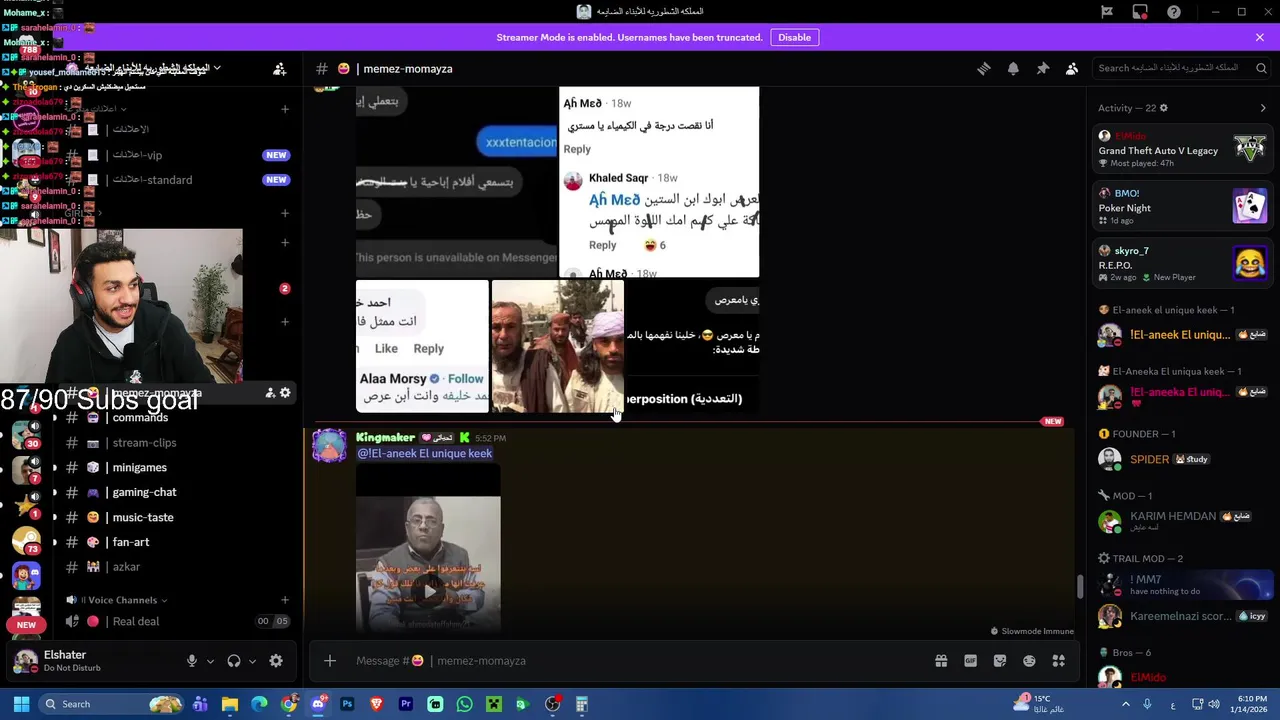Screen dimensions: 1280x720
Task: Dismiss the Streamer Mode banner
Action: pyautogui.click(x=1260, y=37)
